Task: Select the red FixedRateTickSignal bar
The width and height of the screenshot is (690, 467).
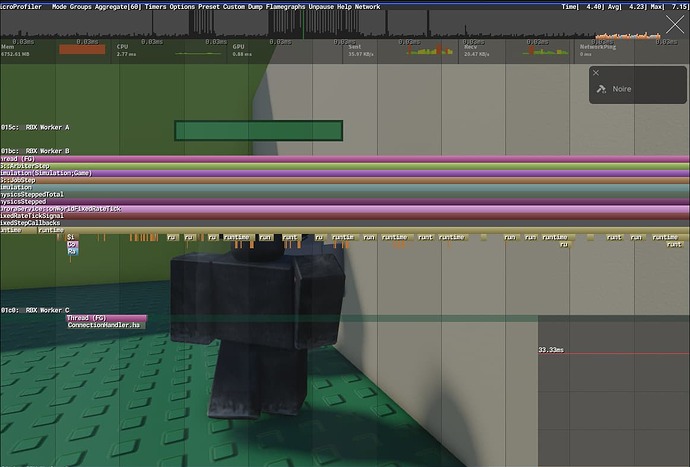Action: click(x=345, y=216)
